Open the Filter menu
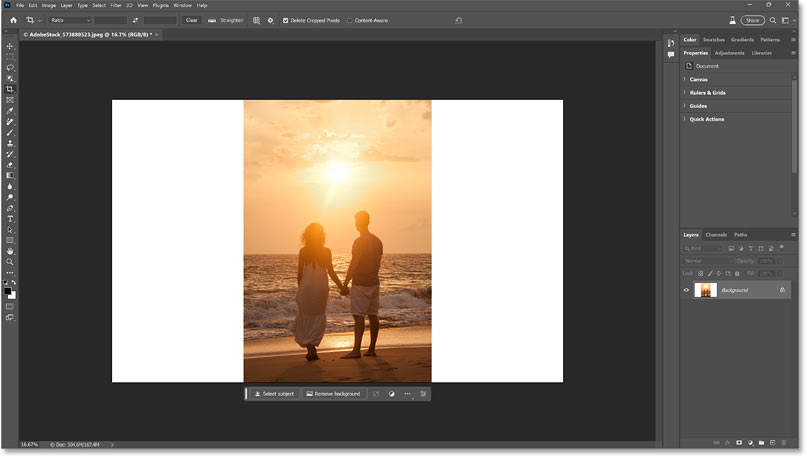This screenshot has width=807, height=458. 116,5
